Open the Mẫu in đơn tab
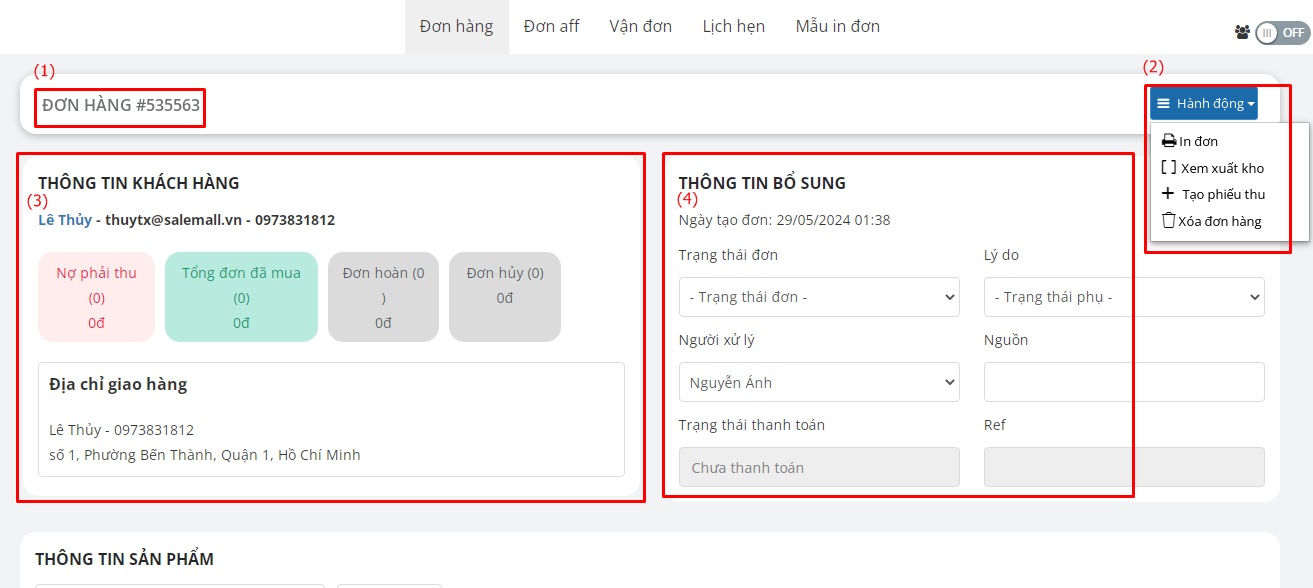 [x=837, y=27]
